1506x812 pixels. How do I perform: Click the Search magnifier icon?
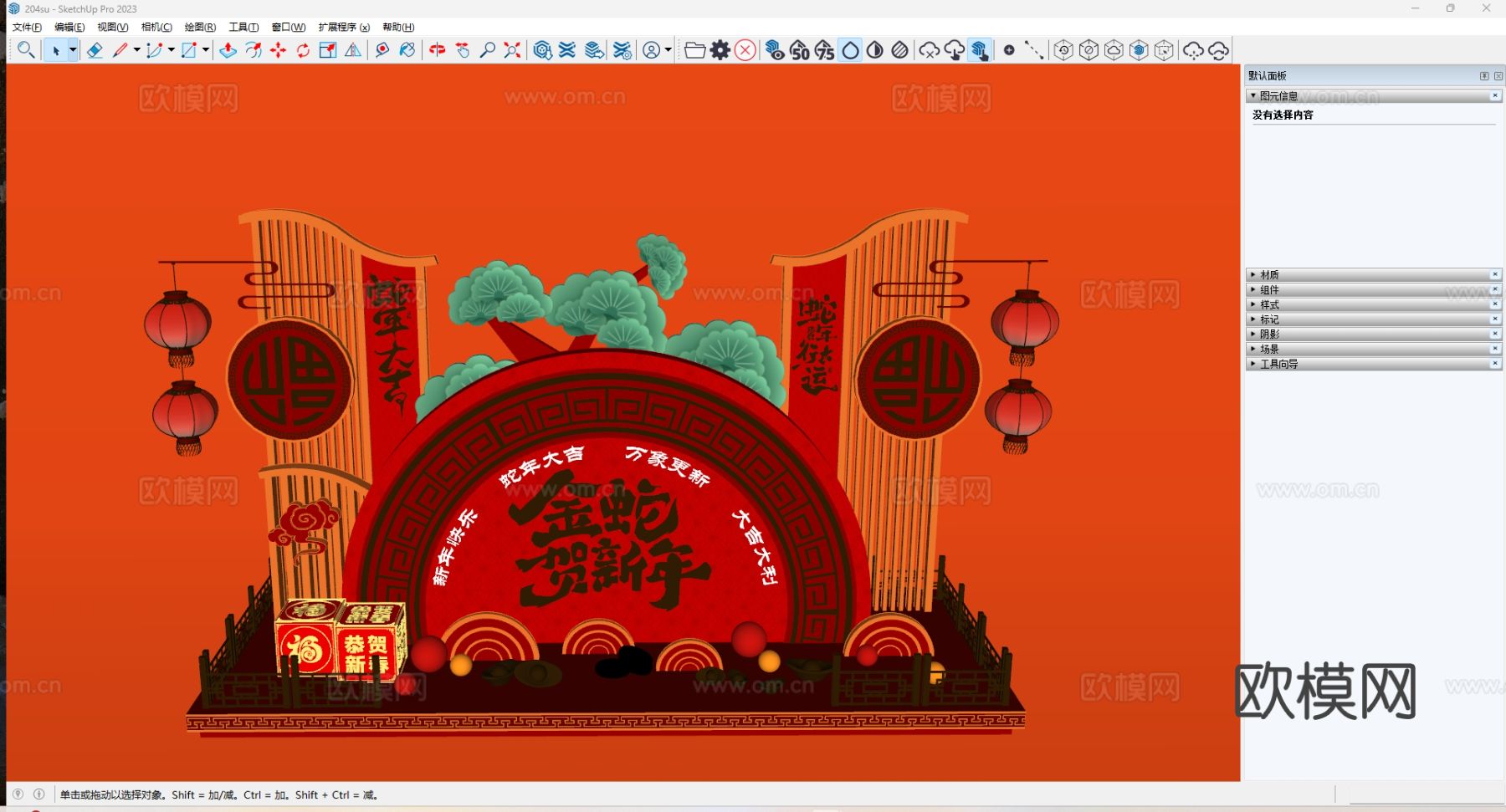point(26,50)
